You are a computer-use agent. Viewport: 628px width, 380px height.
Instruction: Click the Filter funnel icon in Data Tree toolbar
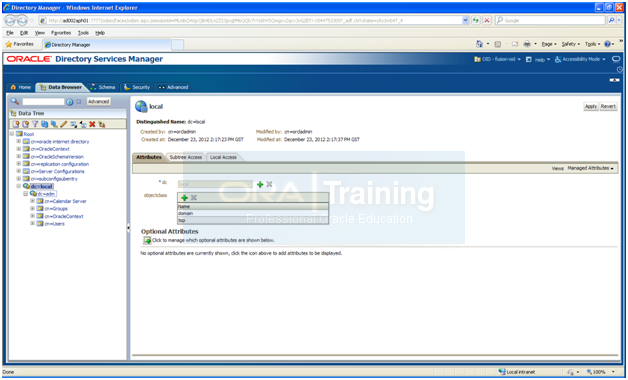point(35,124)
